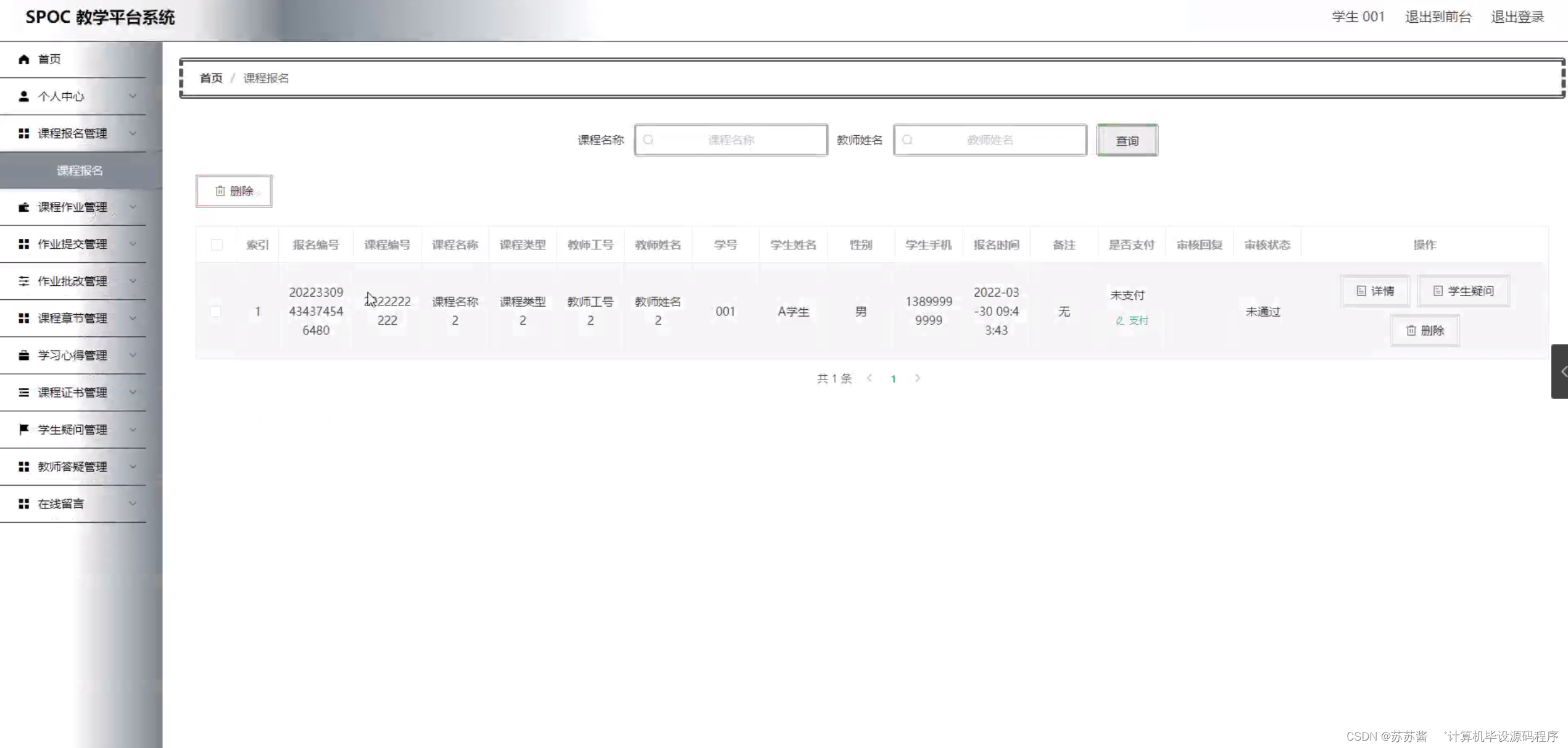Check the row selection checkbox for entry 1
Image resolution: width=1568 pixels, height=748 pixels.
click(215, 312)
